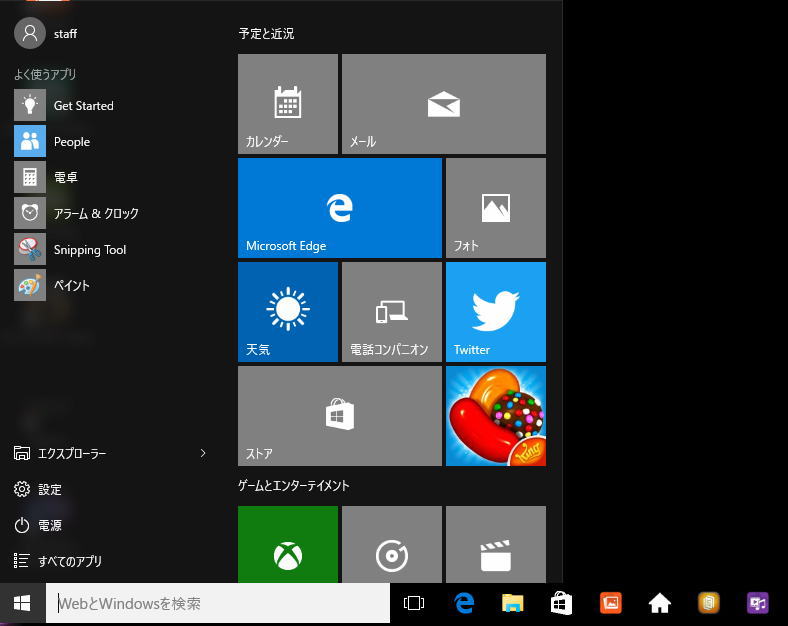Viewport: 788px width, 626px height.
Task: Open the 電話コンパニオン tile
Action: click(392, 312)
